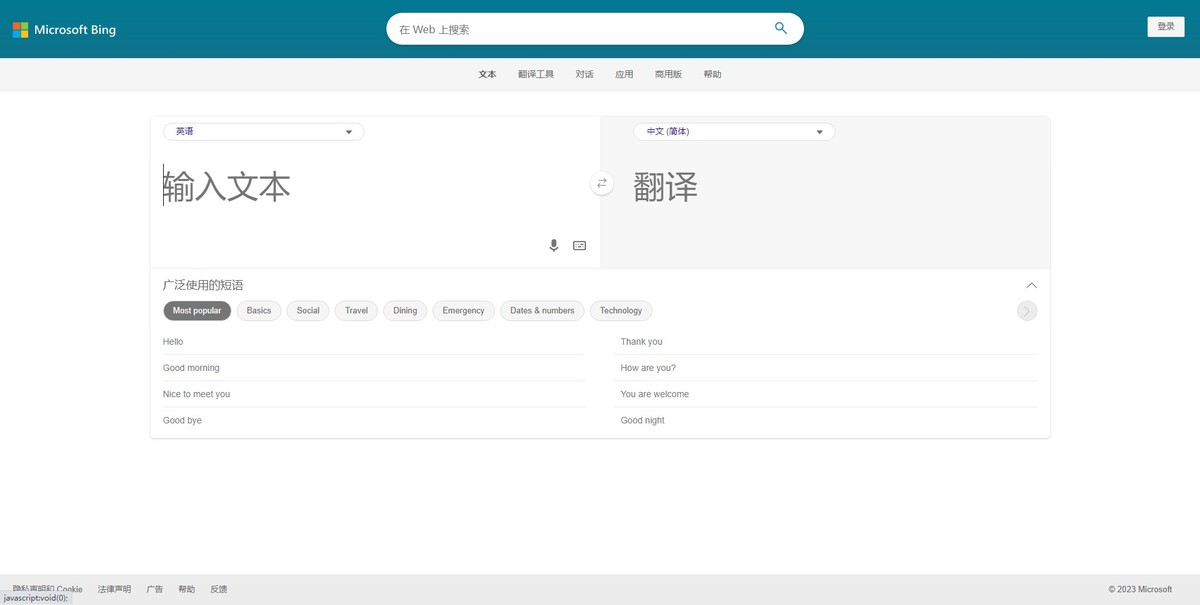
Task: Switch to the 对话 tab
Action: [584, 73]
